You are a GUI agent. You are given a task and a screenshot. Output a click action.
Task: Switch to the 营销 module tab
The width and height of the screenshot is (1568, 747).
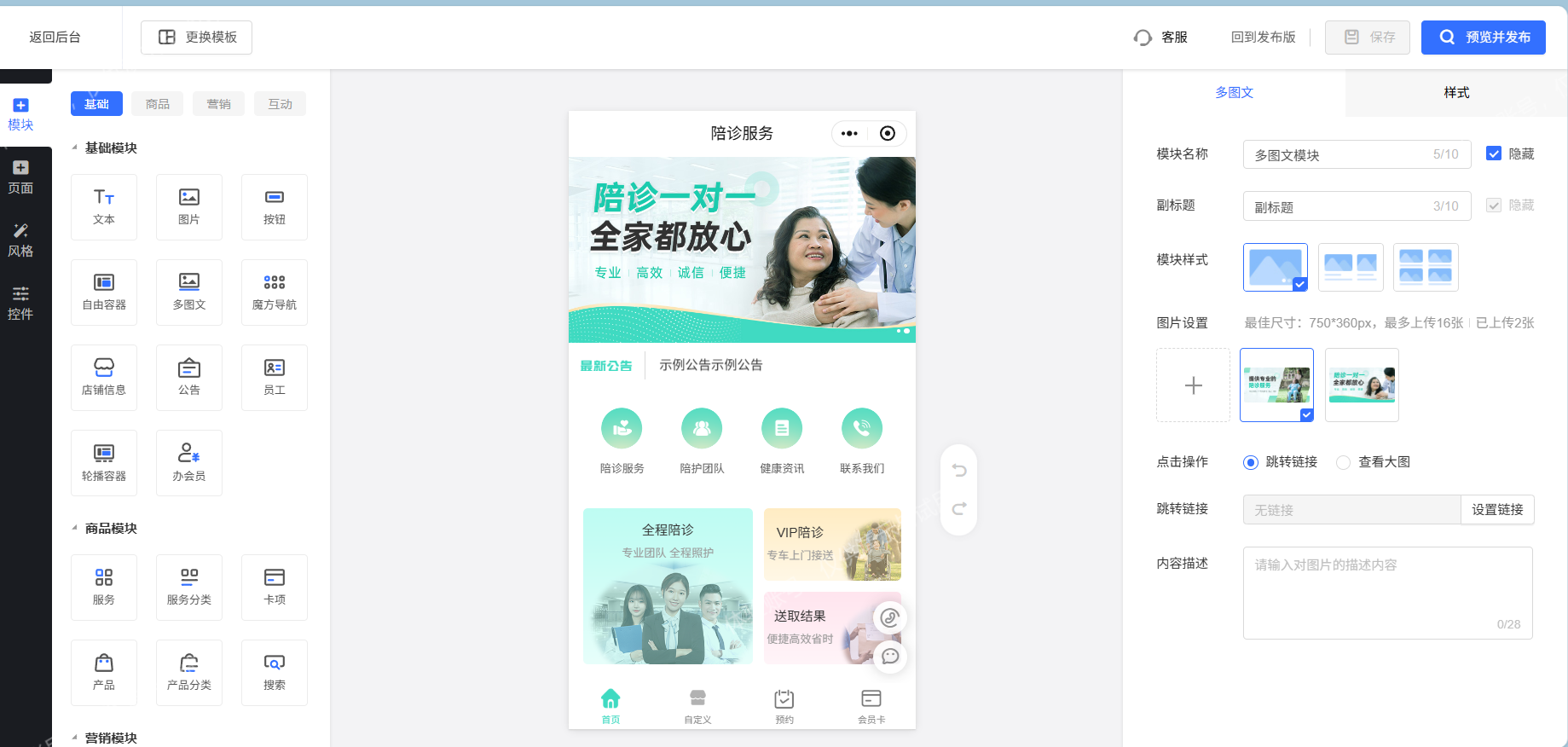click(x=219, y=104)
